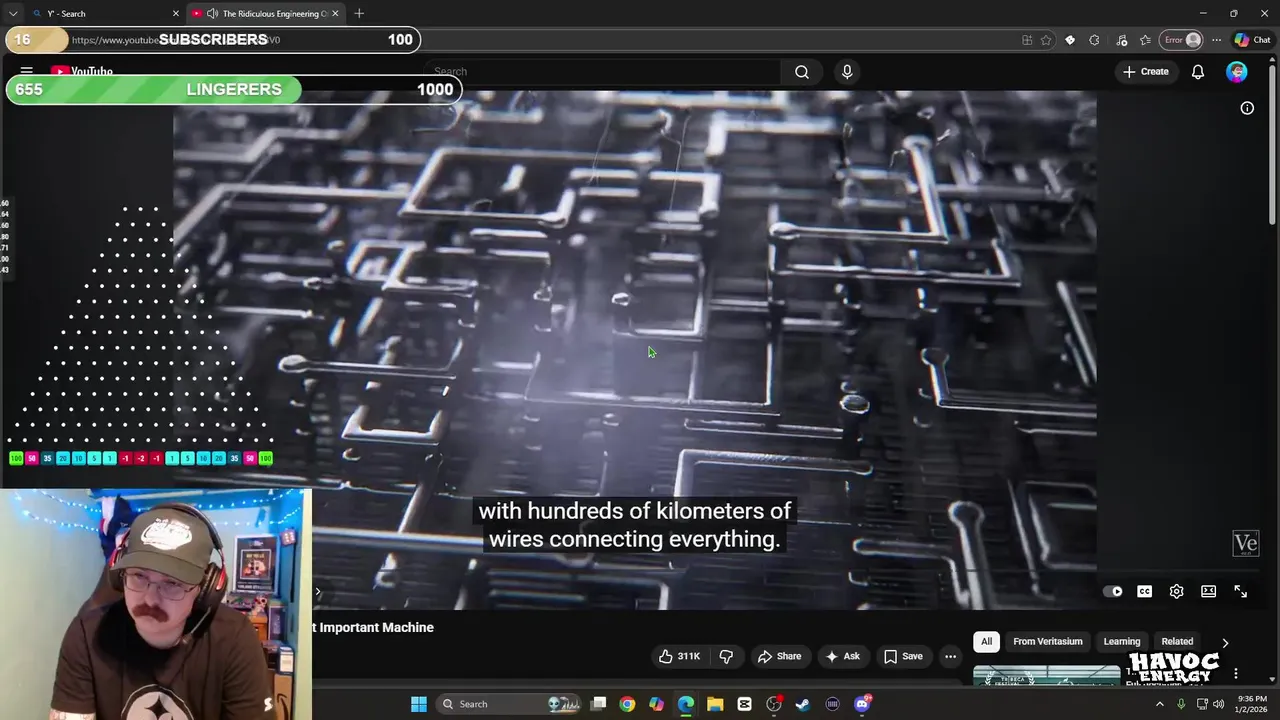Expand more filter chips with arrow

tap(1225, 642)
